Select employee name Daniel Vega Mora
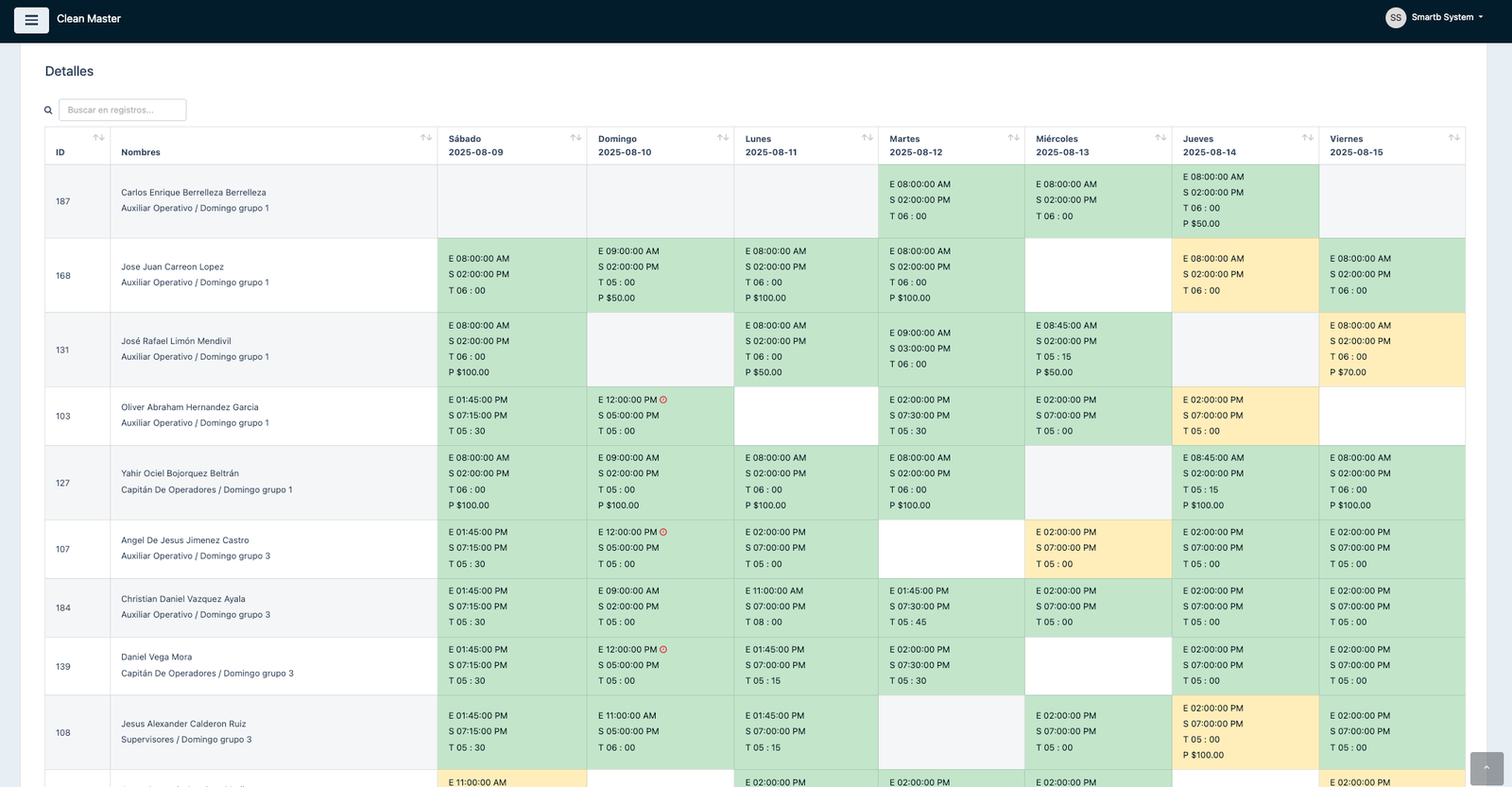Screen dimensions: 1512x787 tap(156, 658)
